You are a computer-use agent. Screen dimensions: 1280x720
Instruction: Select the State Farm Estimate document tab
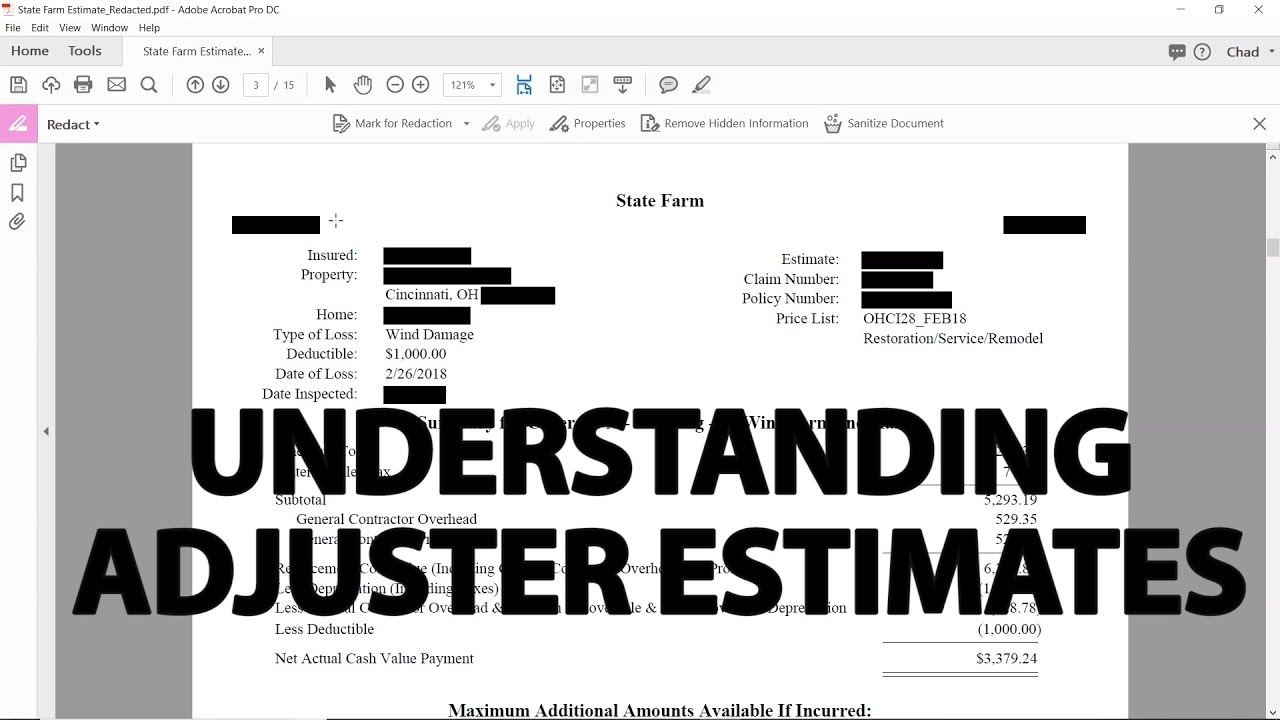click(196, 51)
